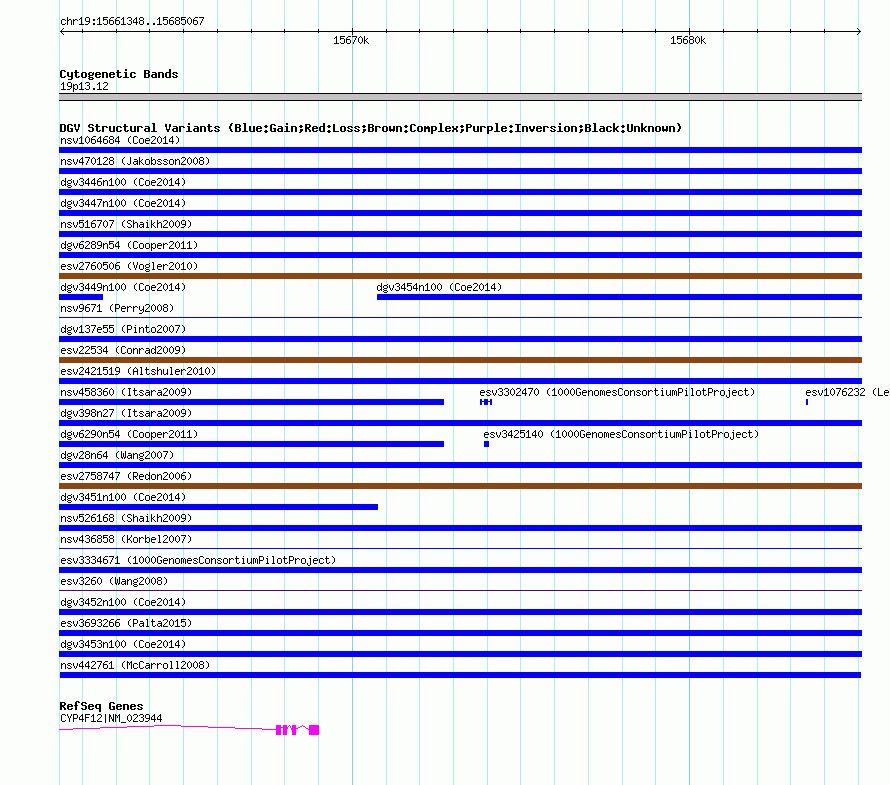This screenshot has height=785, width=890.
Task: Open the esv3334671 (1000GenomesConsortiumPilotProject) label
Action: click(198, 560)
